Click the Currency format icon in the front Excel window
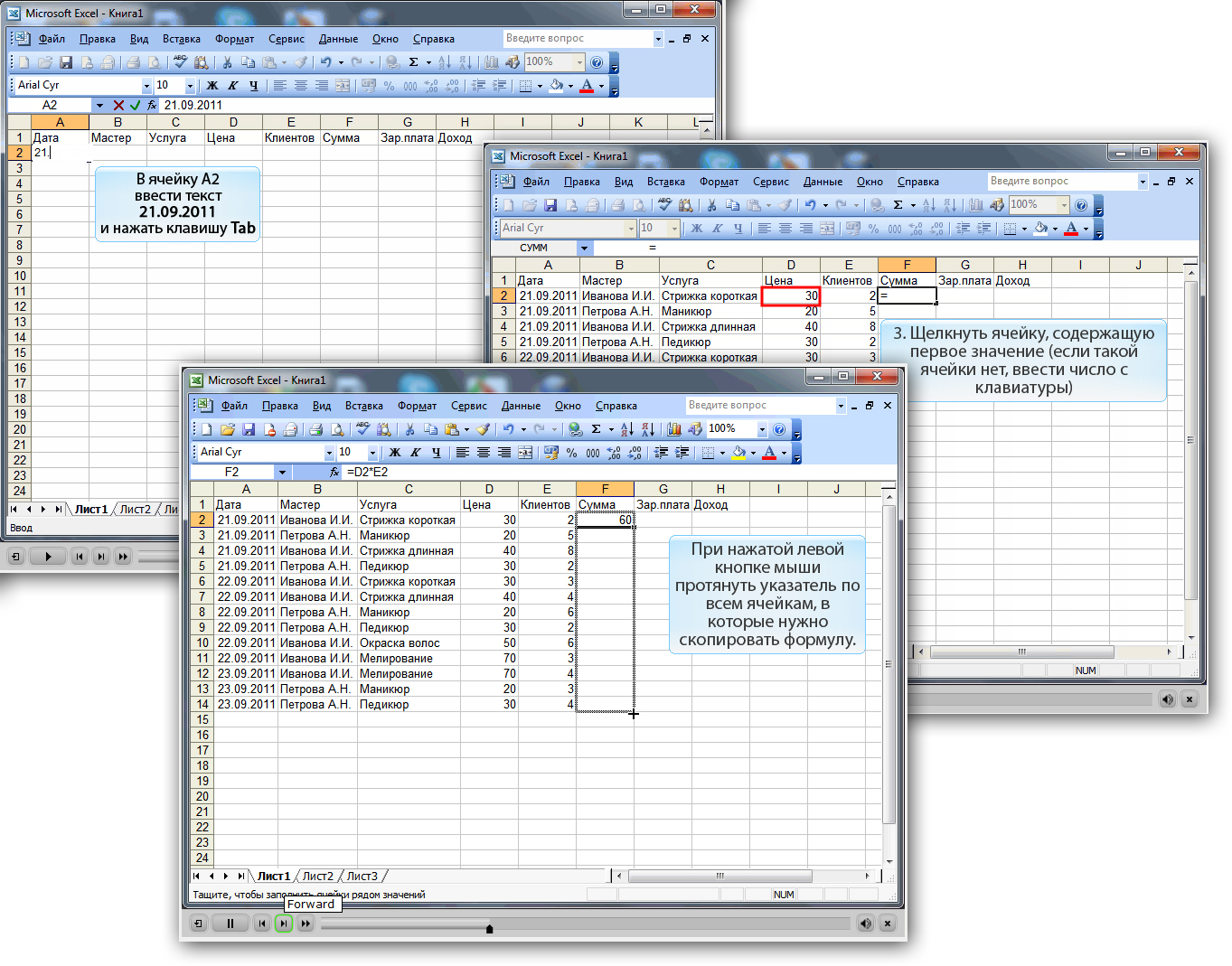This screenshot has width=1232, height=966. pos(550,453)
